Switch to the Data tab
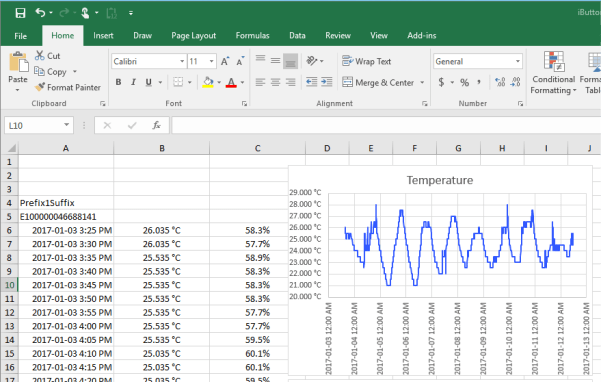Viewport: 601px width, 382px height. [297, 36]
